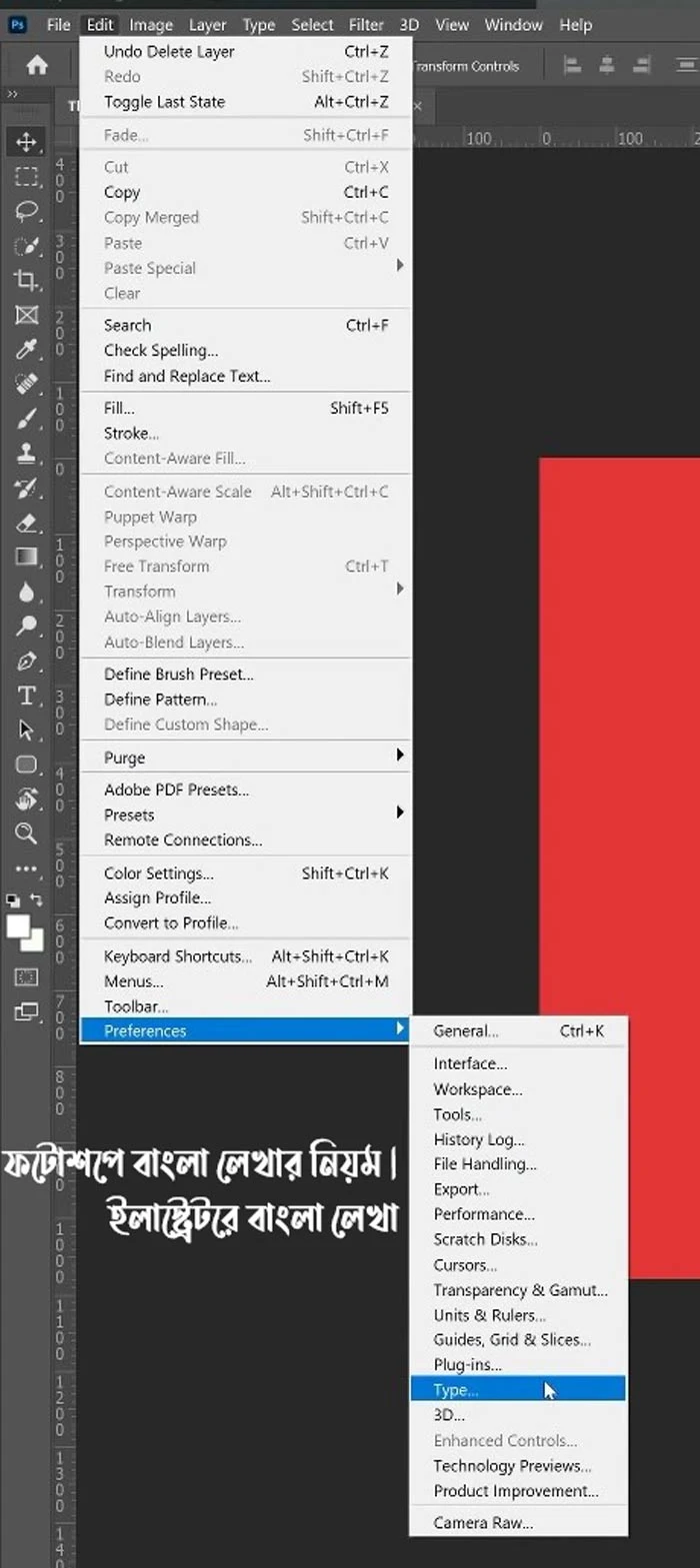Expand the toolbar double-arrow toggle
700x1568 pixels.
(x=12, y=94)
